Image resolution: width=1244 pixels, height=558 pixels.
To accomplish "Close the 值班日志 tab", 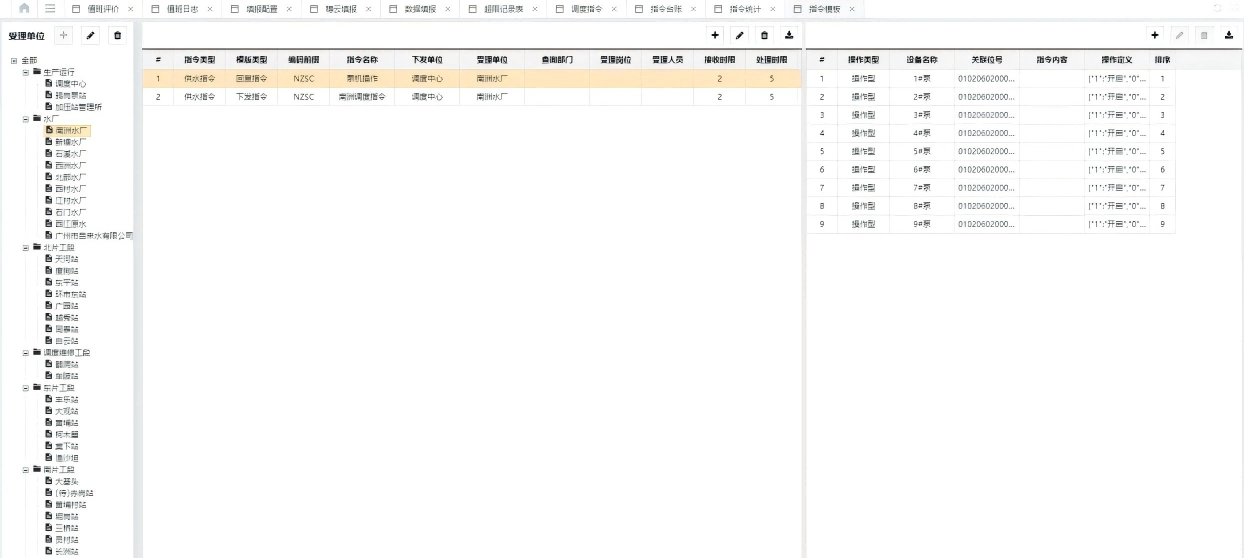I will (210, 9).
